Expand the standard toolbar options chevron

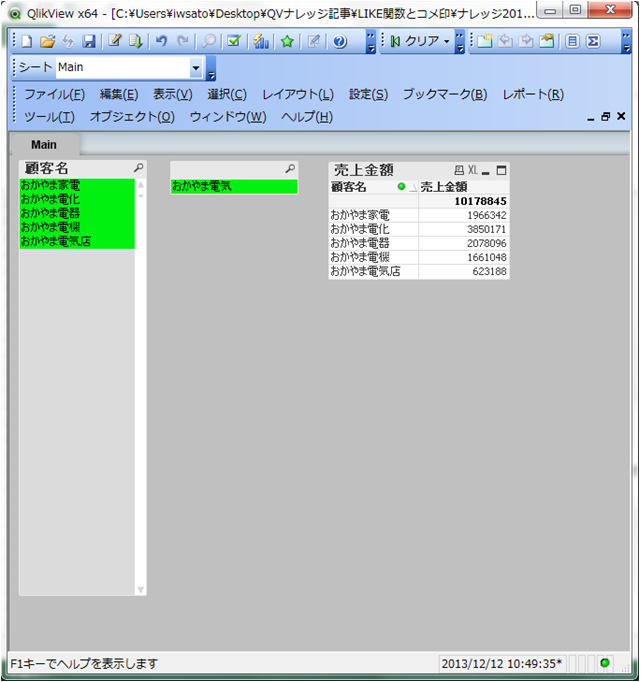(x=370, y=42)
